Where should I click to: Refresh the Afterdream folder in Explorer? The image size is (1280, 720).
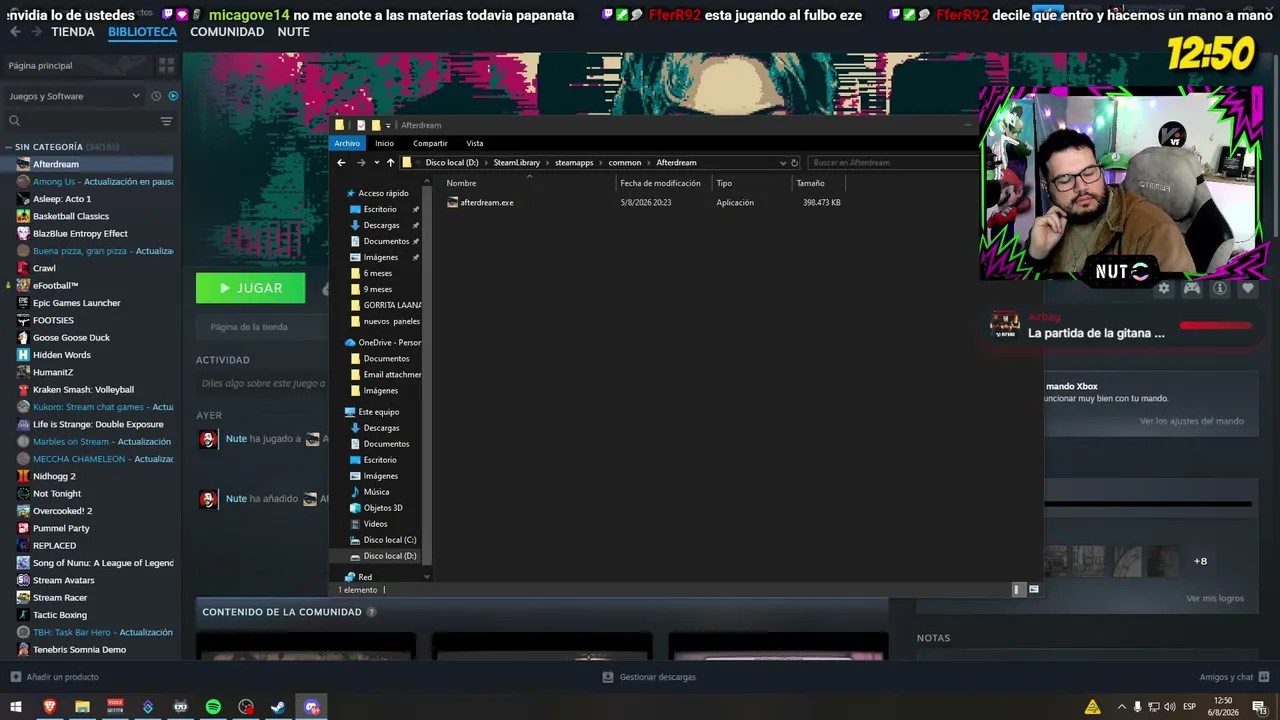[x=795, y=163]
